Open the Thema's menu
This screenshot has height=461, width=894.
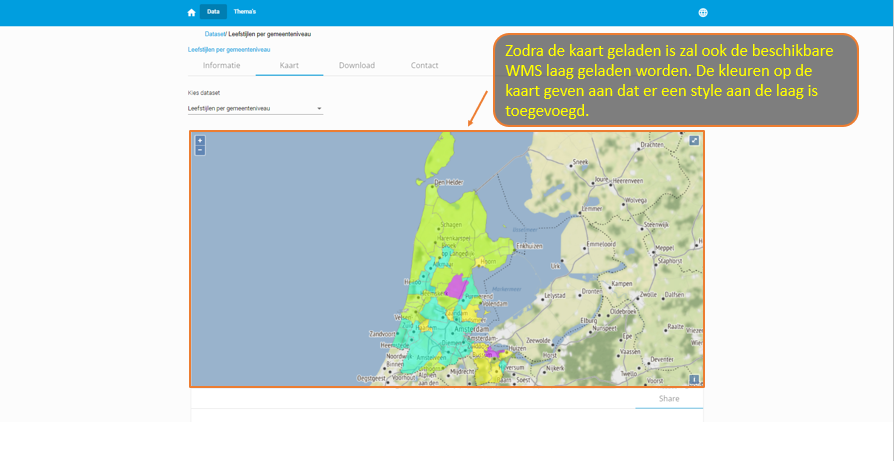pos(245,12)
